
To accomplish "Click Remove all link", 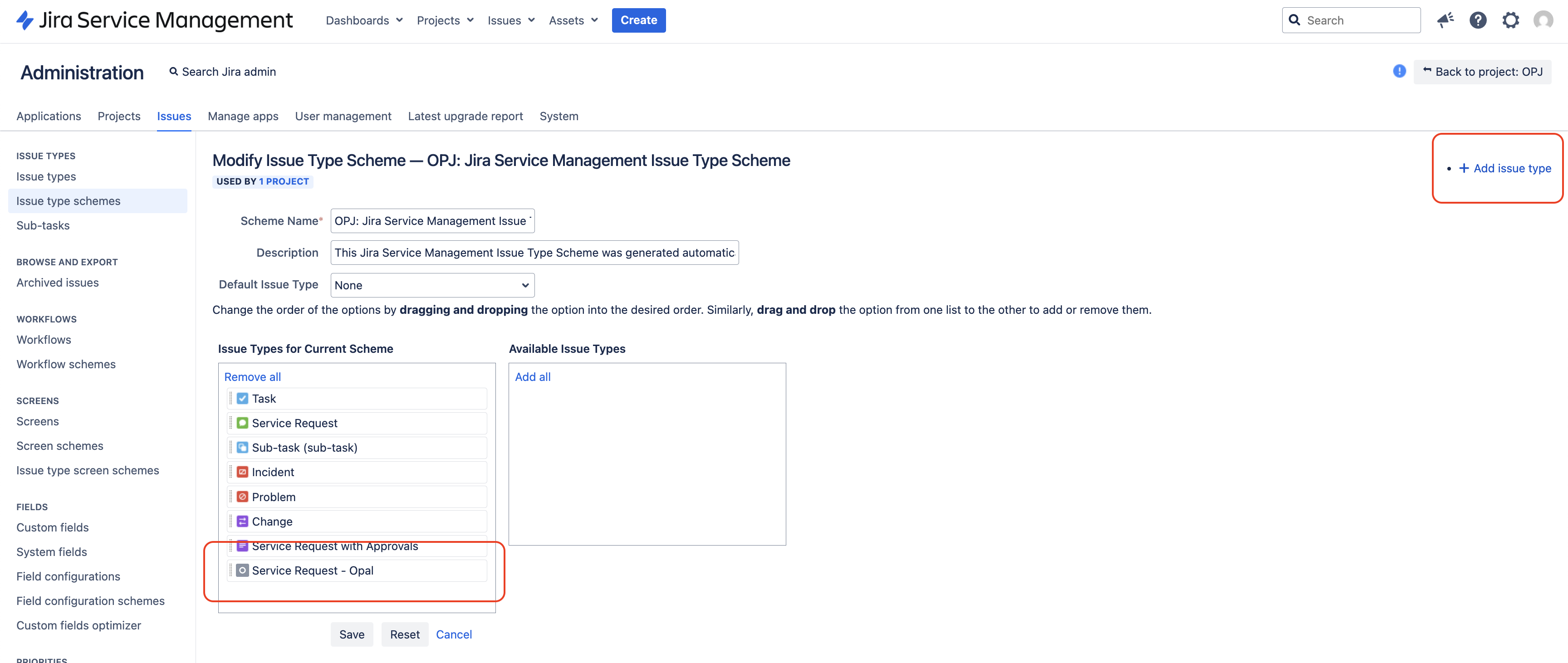I will (252, 376).
